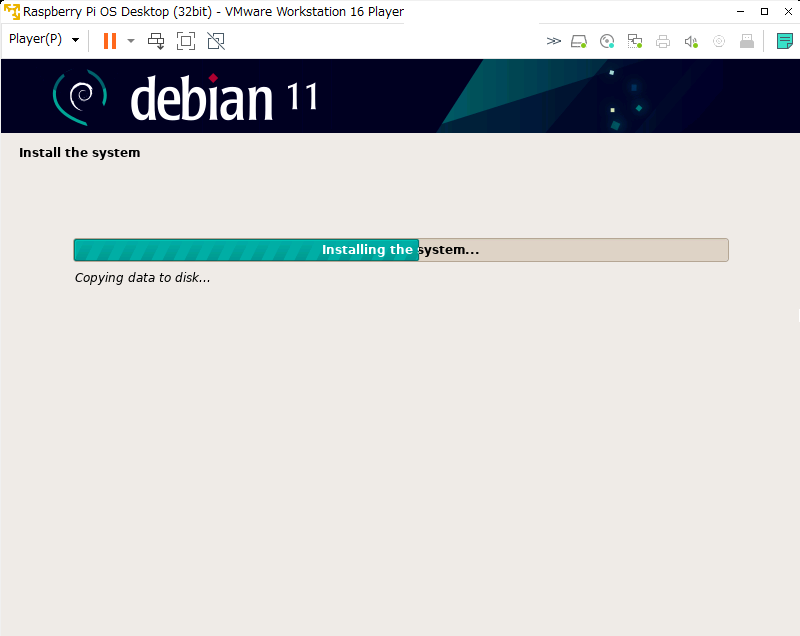Viewport: 800px width, 636px height.
Task: Click the camera device icon
Action: (x=719, y=41)
